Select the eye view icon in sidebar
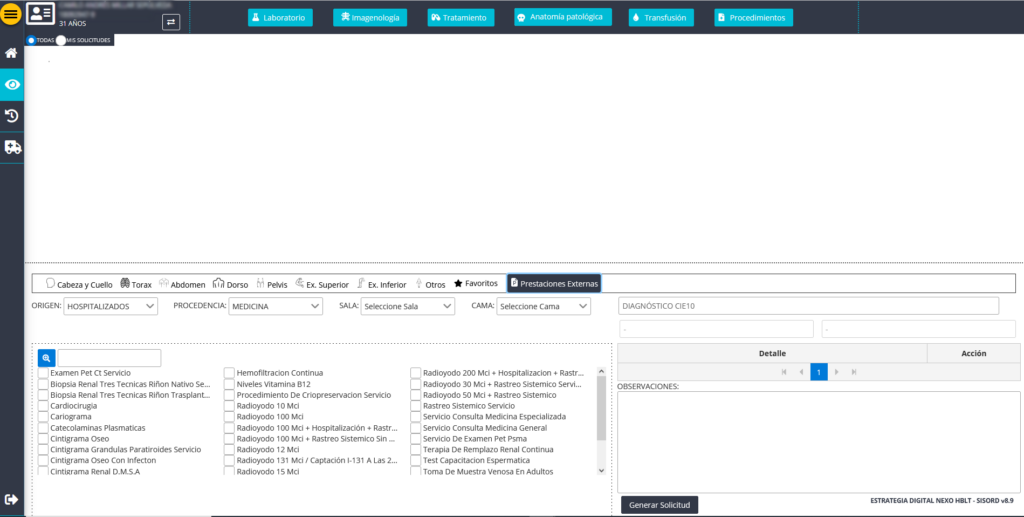 point(12,85)
